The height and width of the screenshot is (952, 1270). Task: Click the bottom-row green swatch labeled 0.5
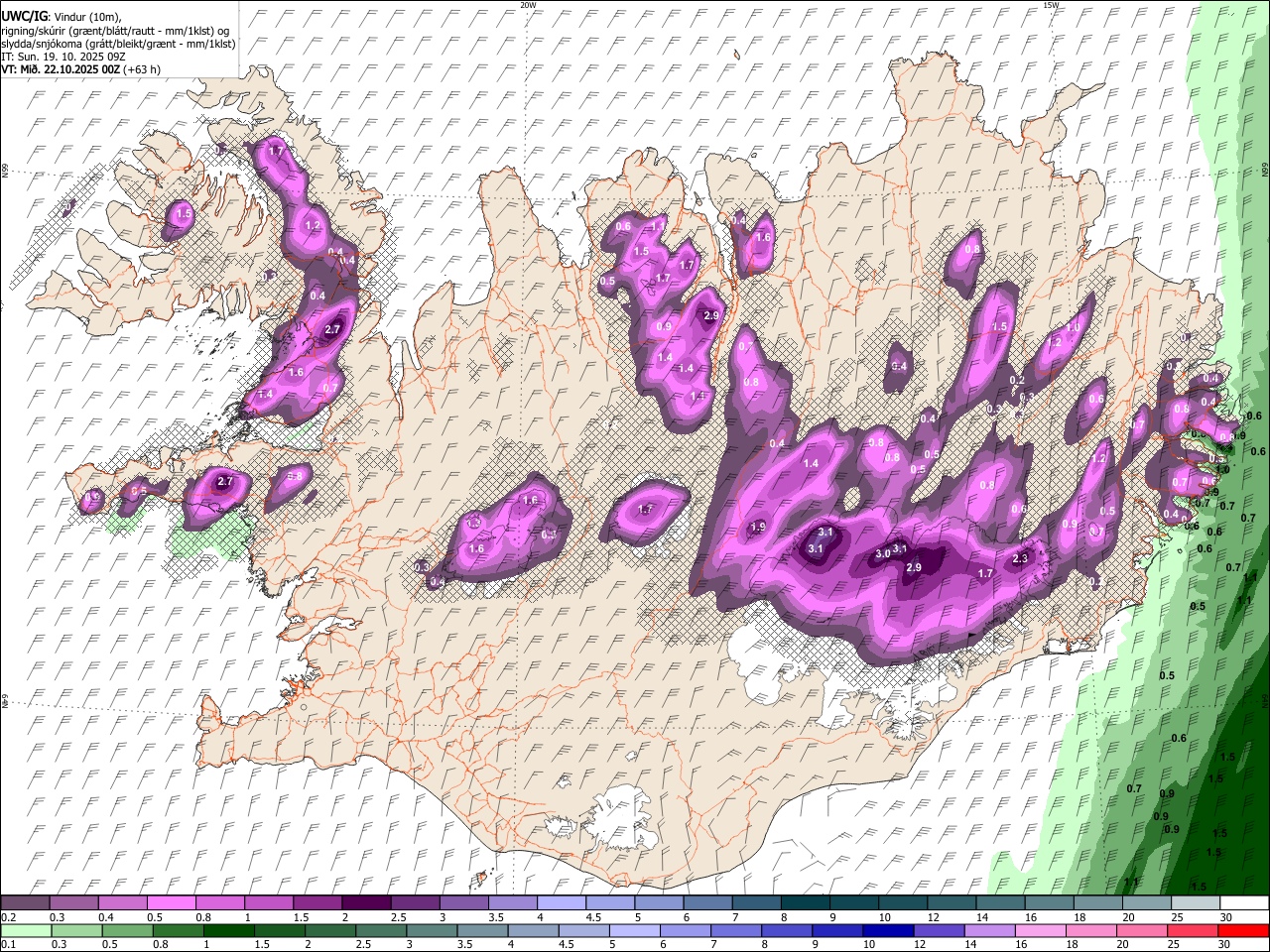pos(128,931)
